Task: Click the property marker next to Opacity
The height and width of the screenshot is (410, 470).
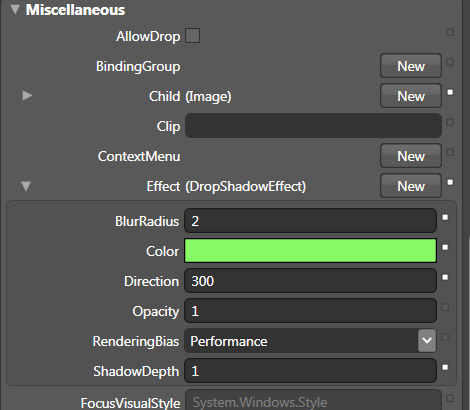Action: pyautogui.click(x=445, y=307)
